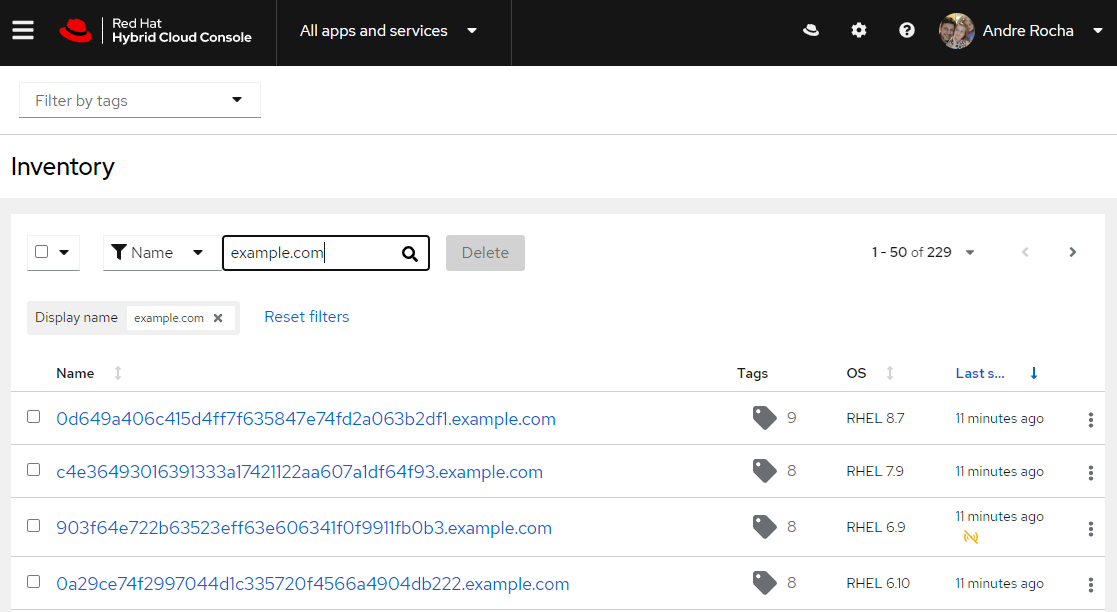Click the name search input field
Screen dimensions: 1117x612
[310, 253]
